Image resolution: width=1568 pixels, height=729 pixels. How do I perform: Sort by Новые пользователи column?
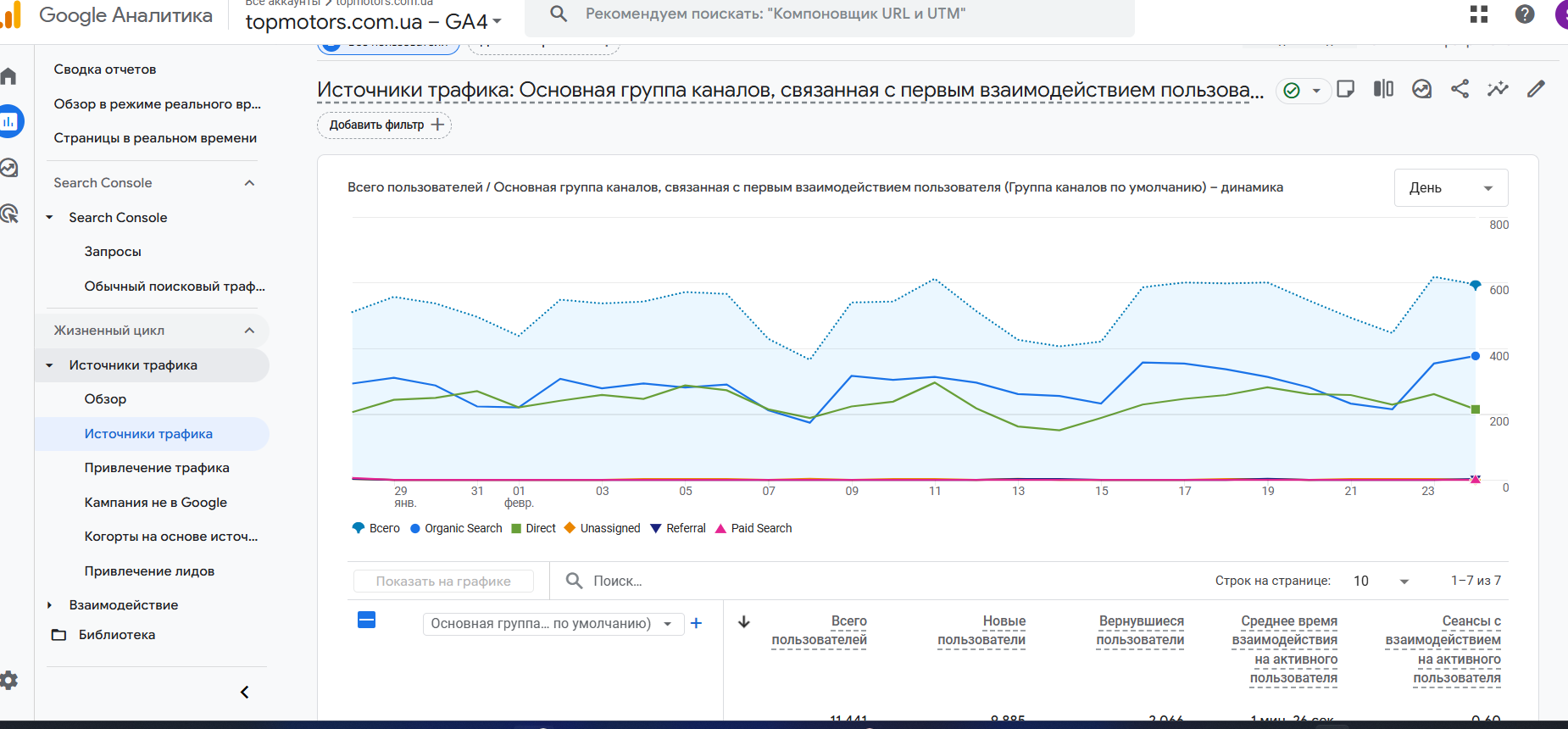click(981, 631)
